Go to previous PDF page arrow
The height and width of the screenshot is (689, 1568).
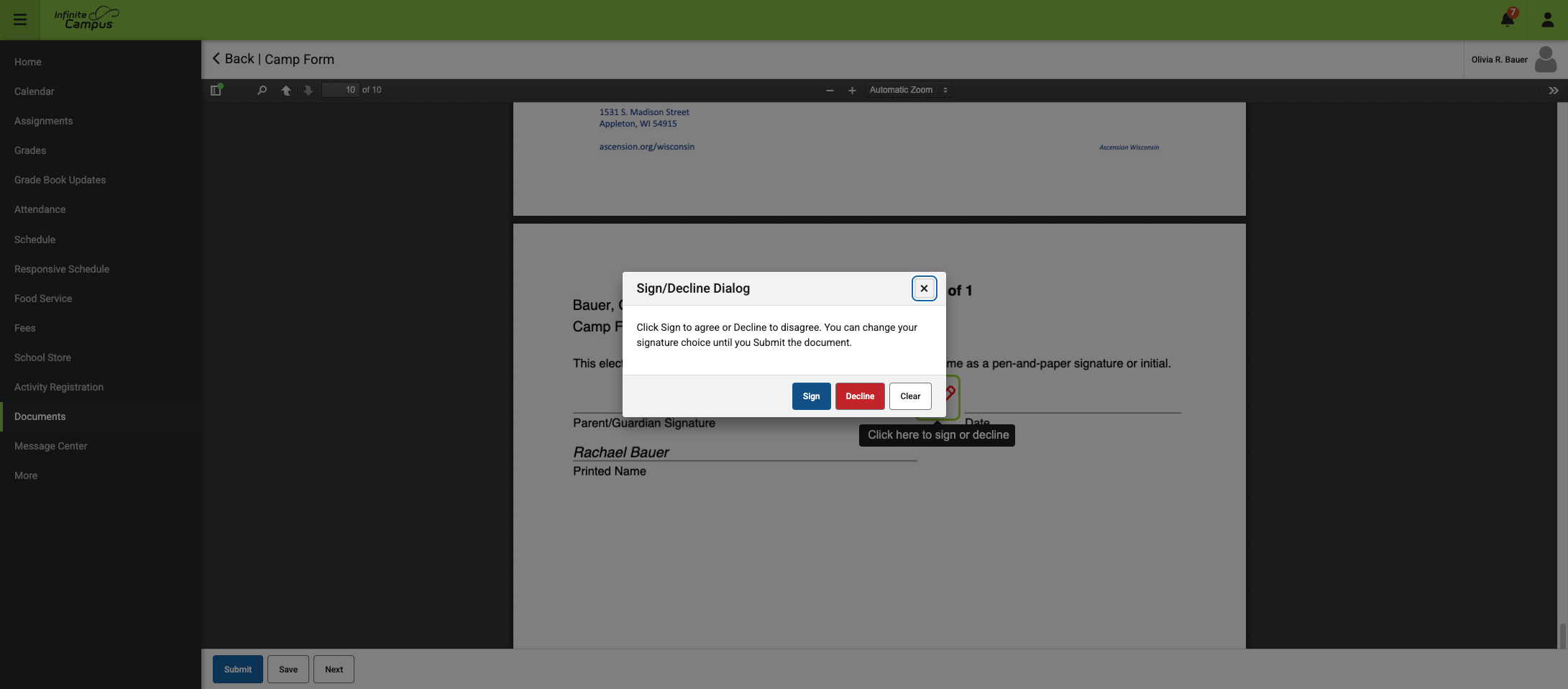(x=286, y=90)
